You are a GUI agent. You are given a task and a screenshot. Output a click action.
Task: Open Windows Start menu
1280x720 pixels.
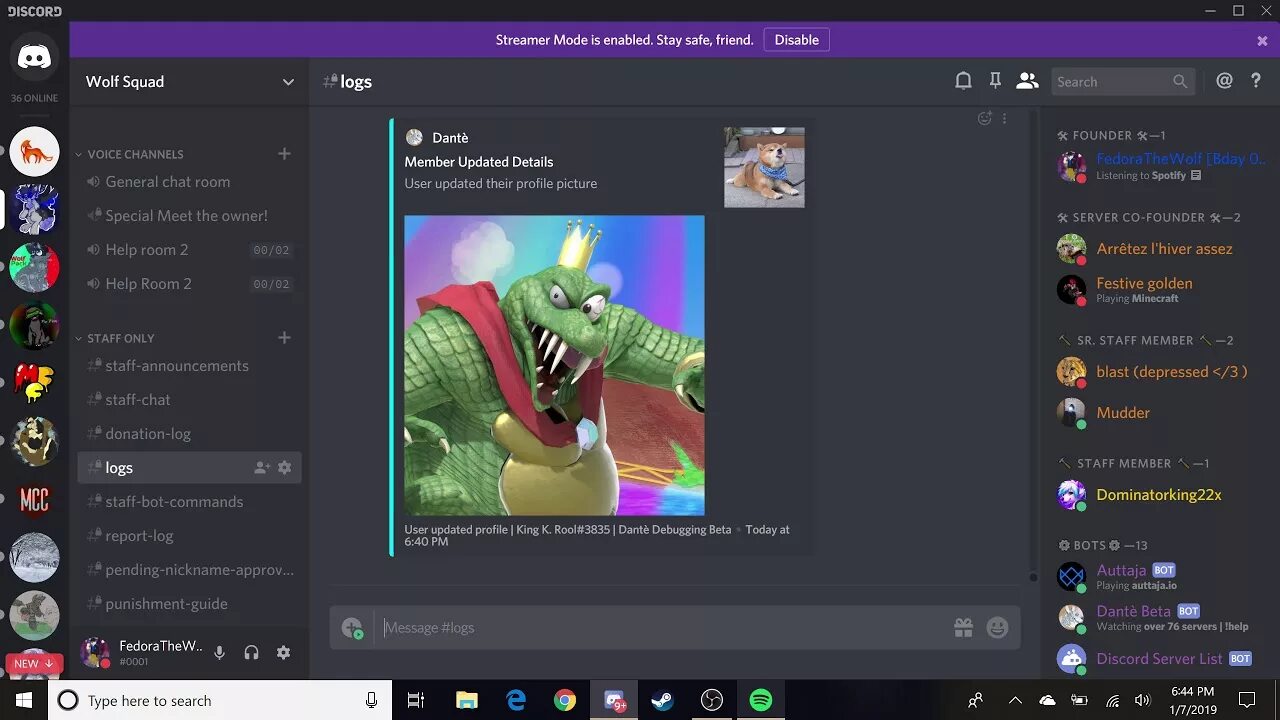click(x=24, y=700)
